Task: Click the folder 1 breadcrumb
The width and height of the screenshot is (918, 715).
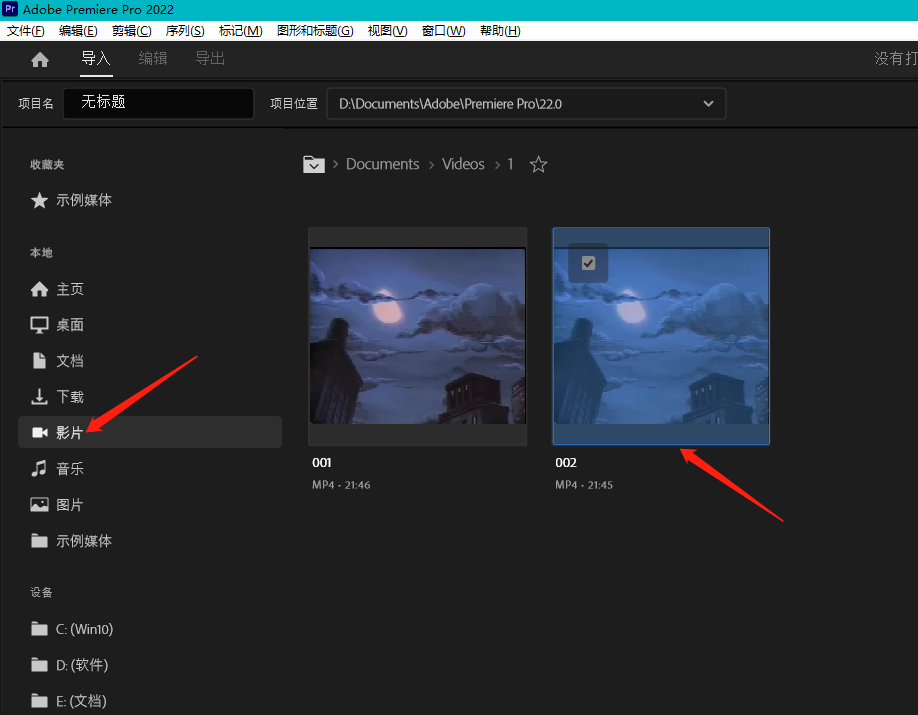Action: (510, 164)
